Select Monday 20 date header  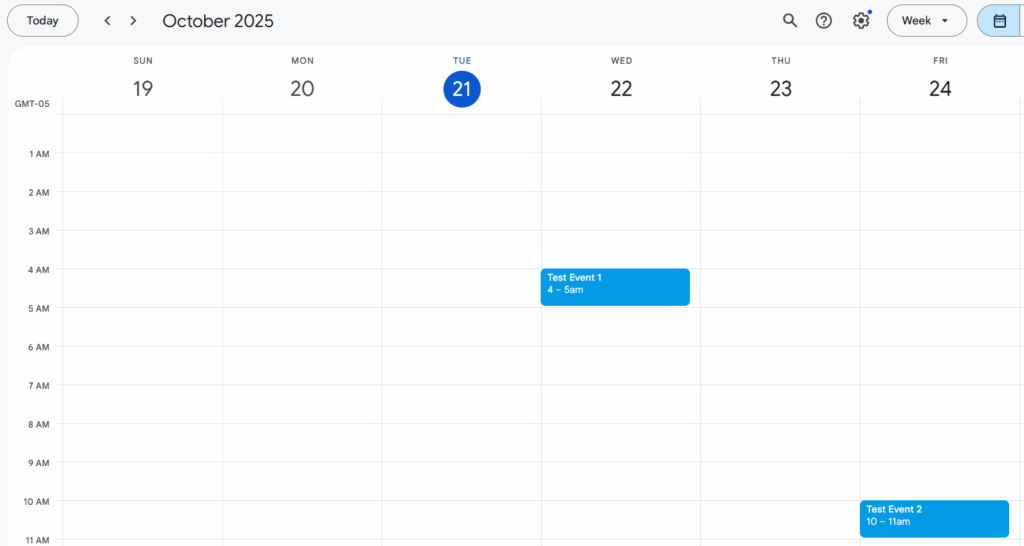coord(302,89)
